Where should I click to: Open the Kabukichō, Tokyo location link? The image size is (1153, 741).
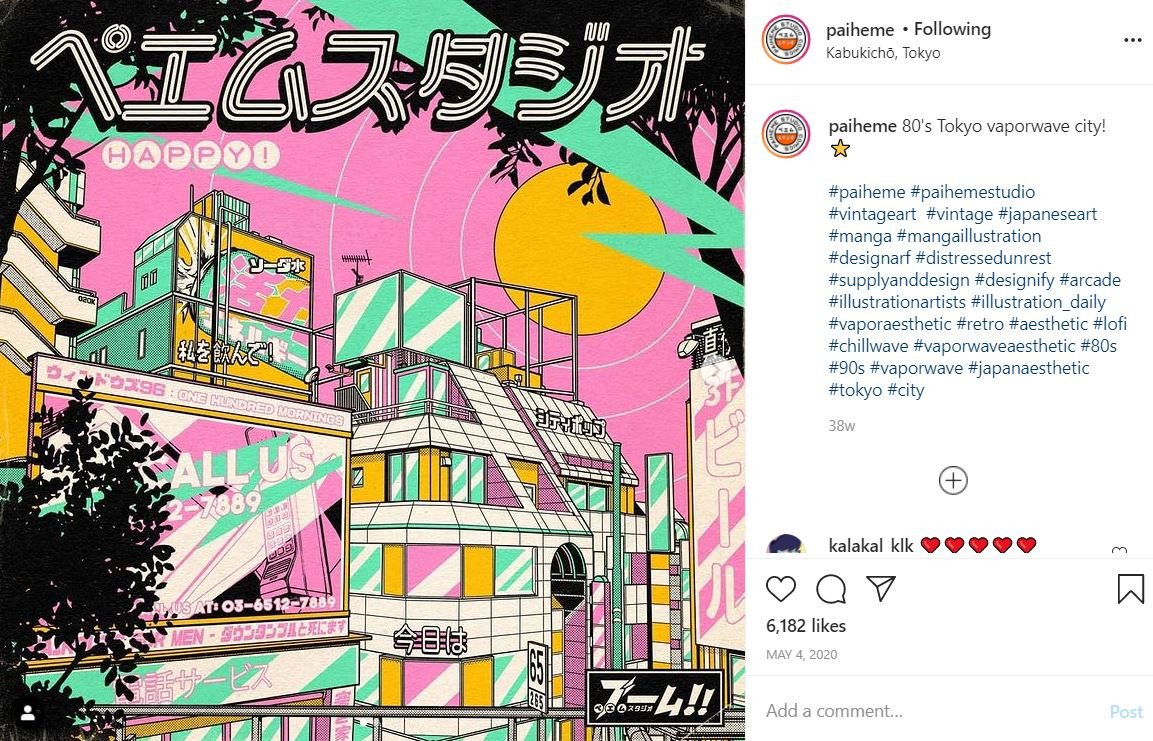(882, 53)
